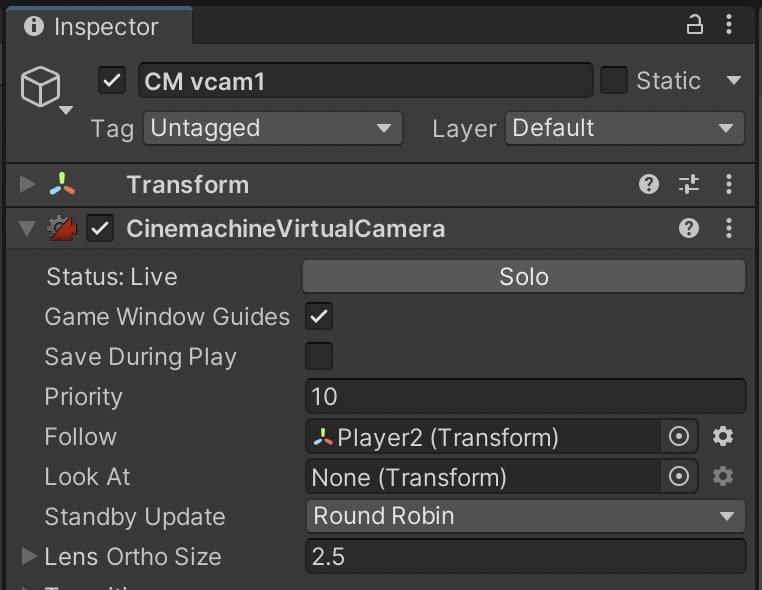This screenshot has height=590, width=762.
Task: Open CinemachineVirtualCamera component context menu
Action: click(x=729, y=228)
